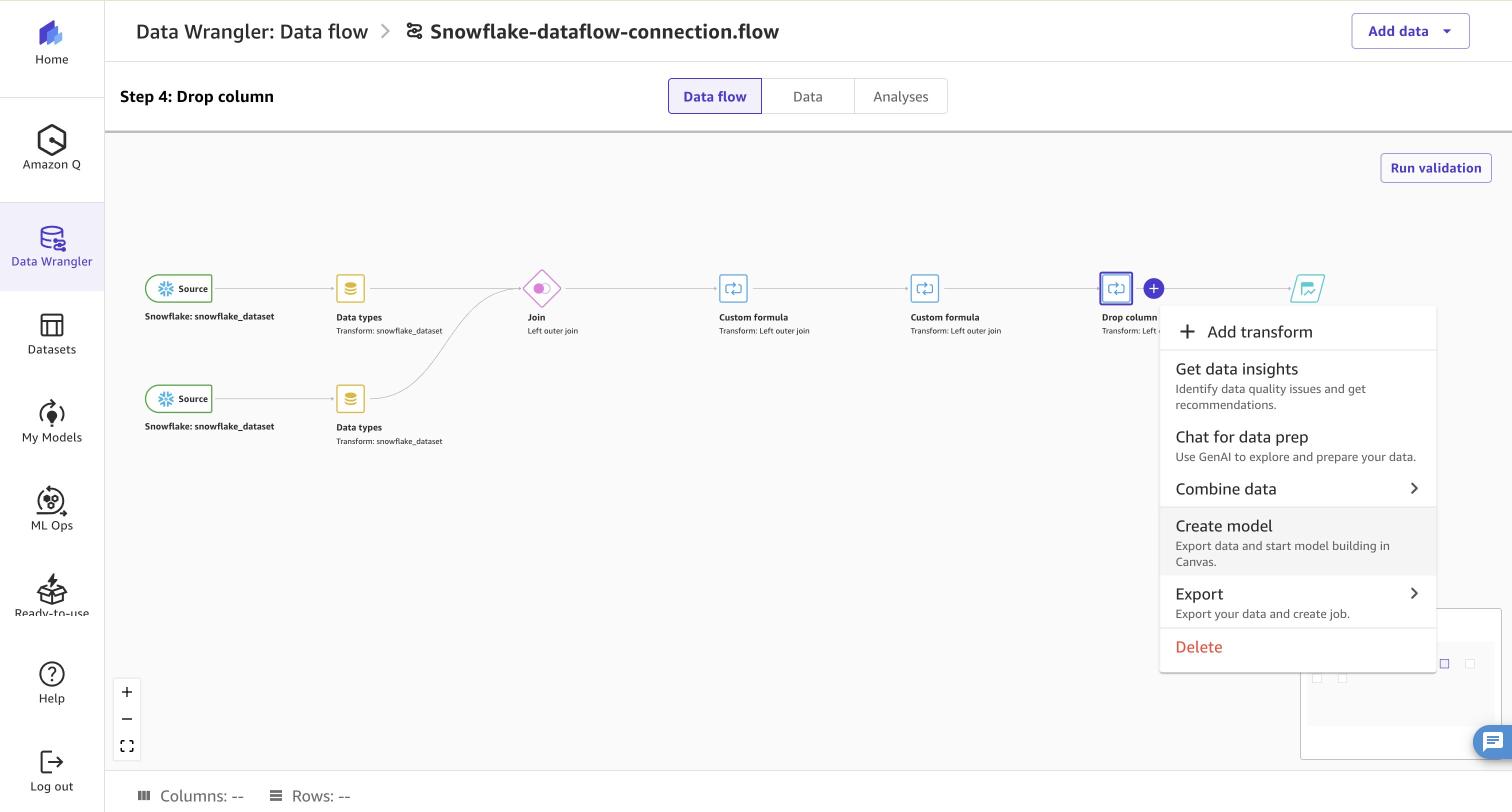
Task: Click the Rows count in status bar
Action: [x=310, y=795]
